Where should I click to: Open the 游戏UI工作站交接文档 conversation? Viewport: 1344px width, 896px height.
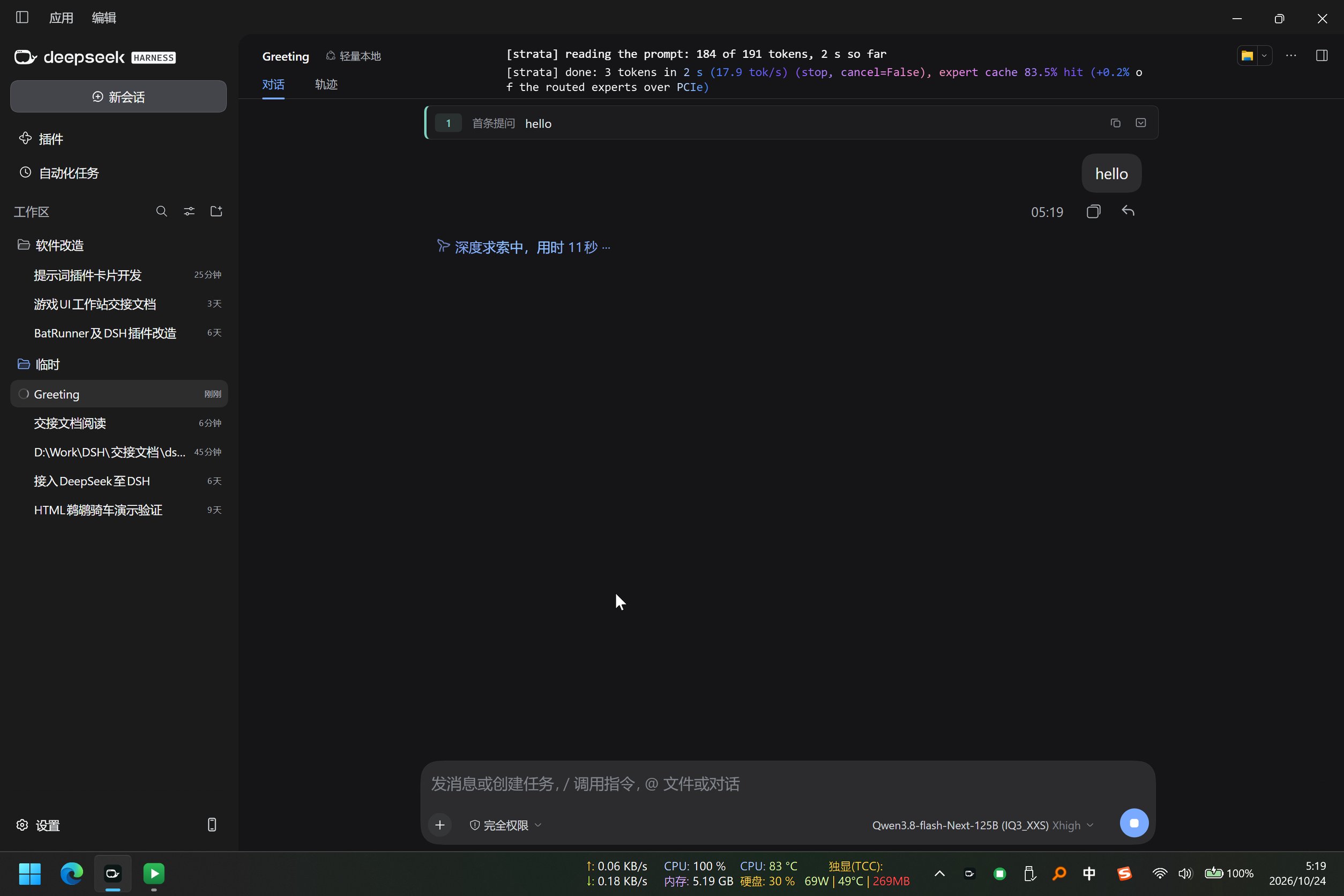click(x=119, y=304)
